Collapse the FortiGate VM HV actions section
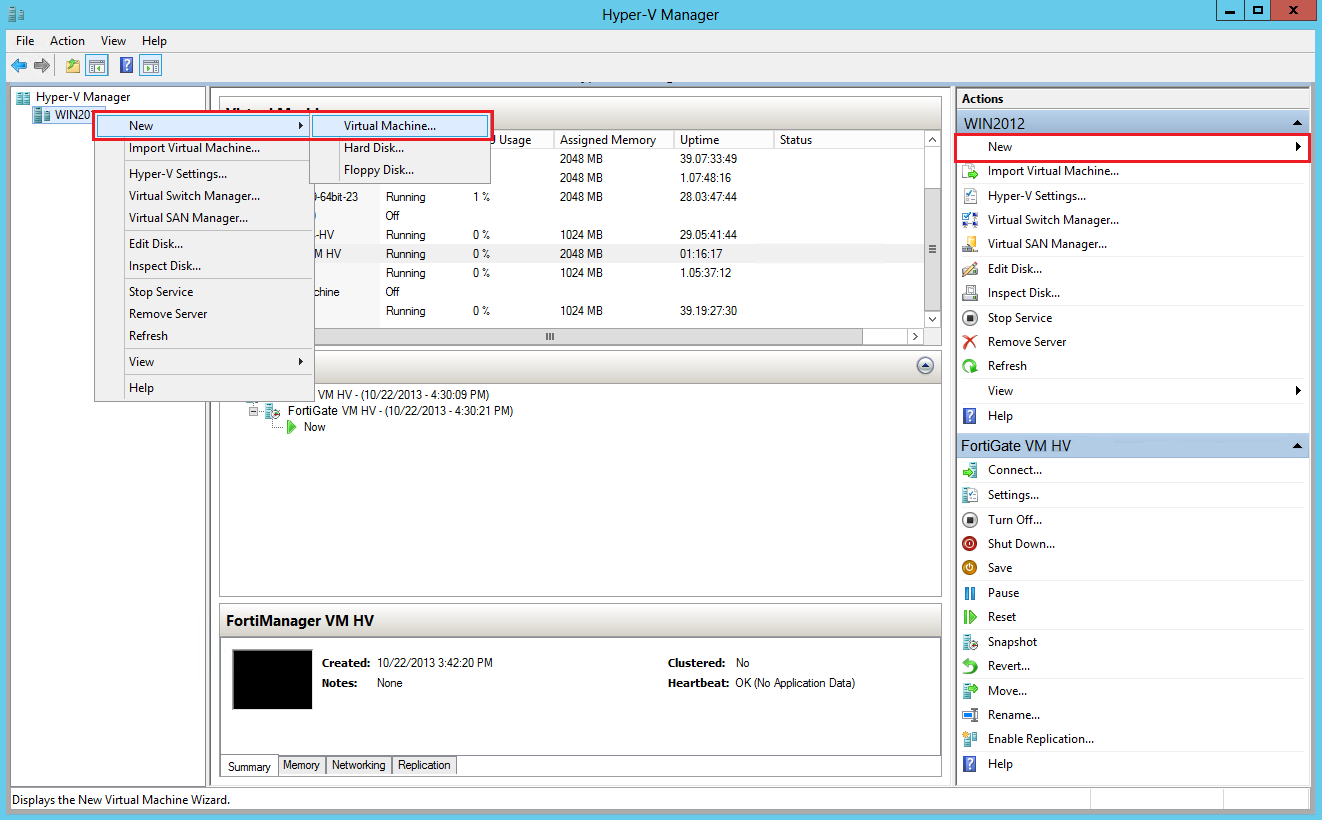The image size is (1322, 820). coord(1297,446)
